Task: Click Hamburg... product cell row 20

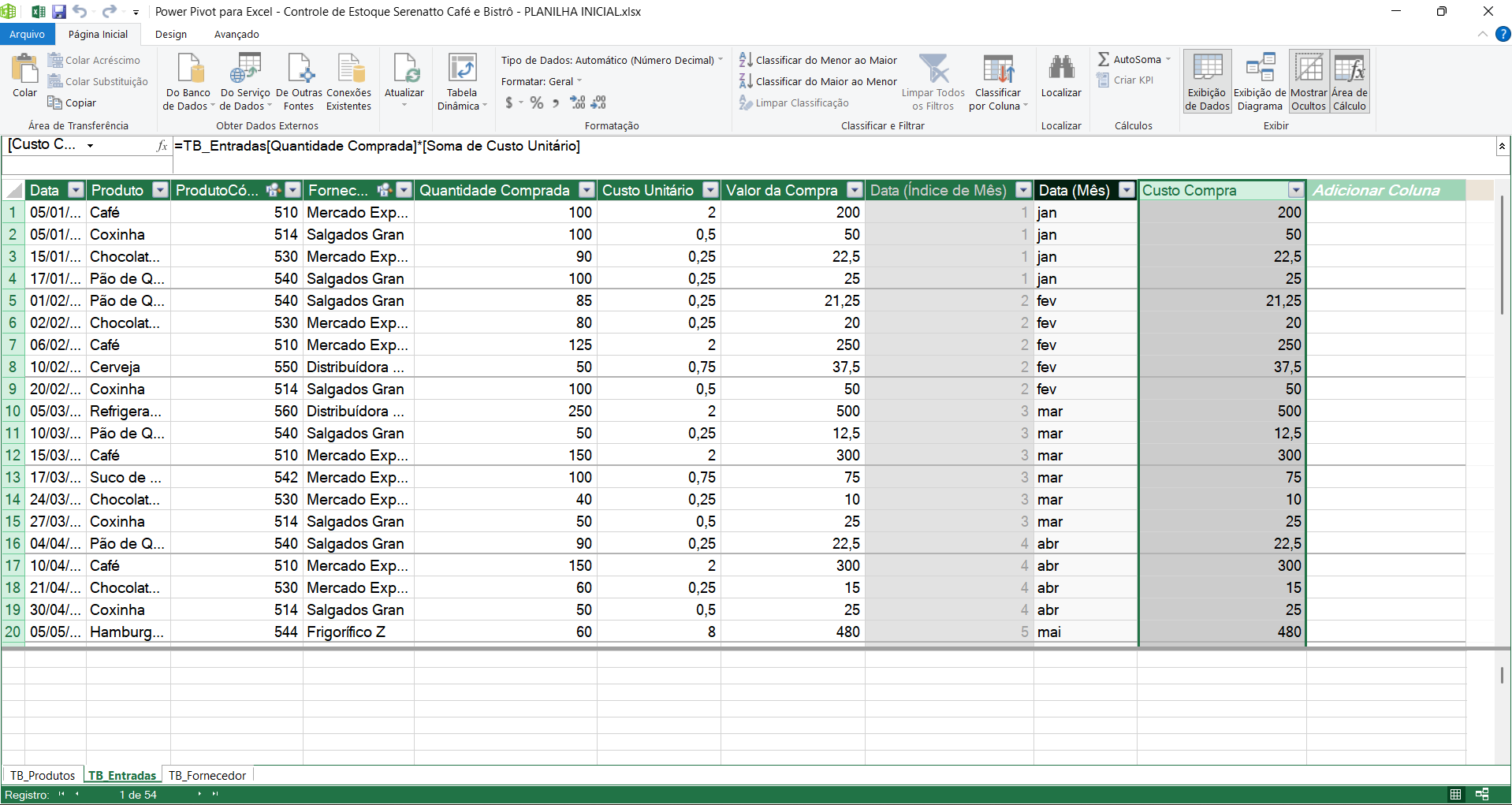Action: click(128, 632)
